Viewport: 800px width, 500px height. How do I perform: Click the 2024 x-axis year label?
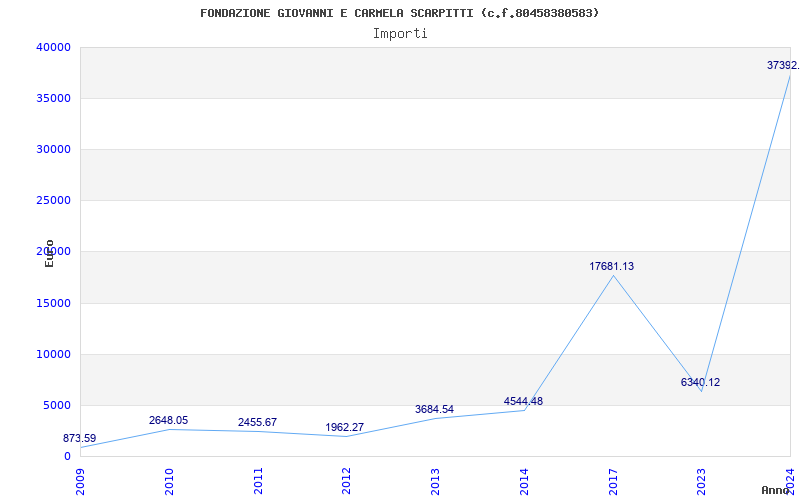790,481
